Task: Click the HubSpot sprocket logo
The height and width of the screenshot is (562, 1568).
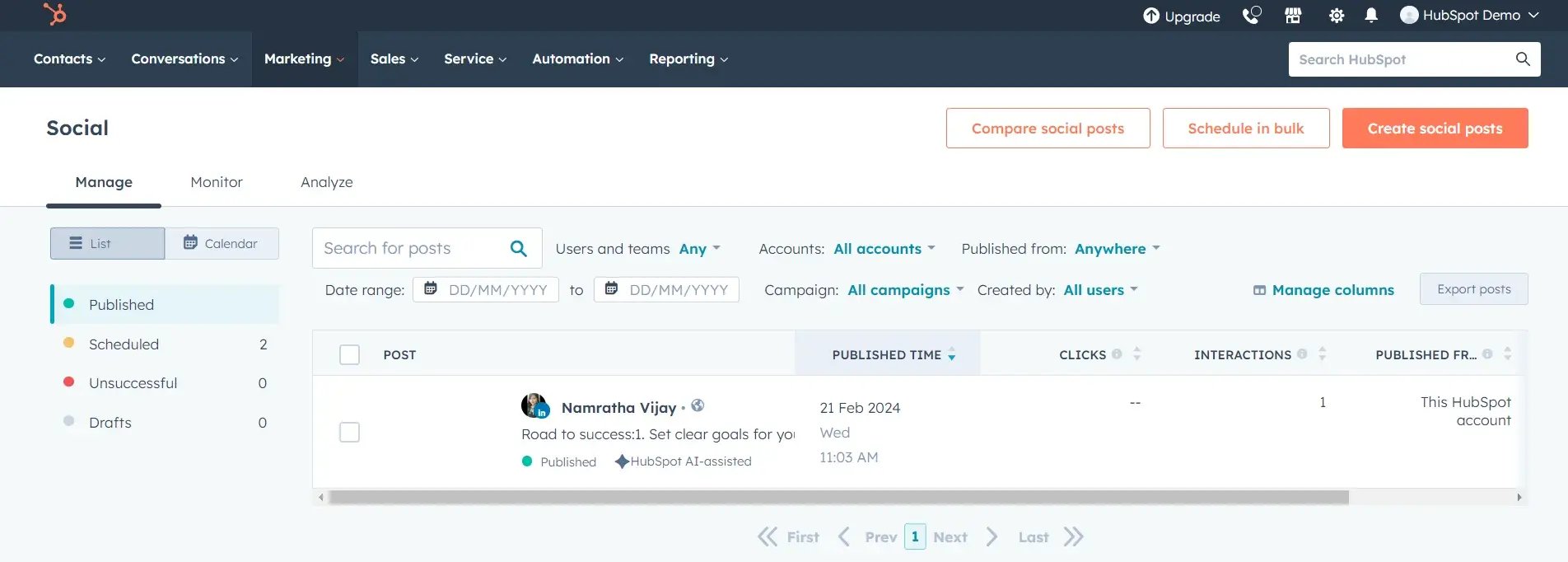Action: (54, 14)
